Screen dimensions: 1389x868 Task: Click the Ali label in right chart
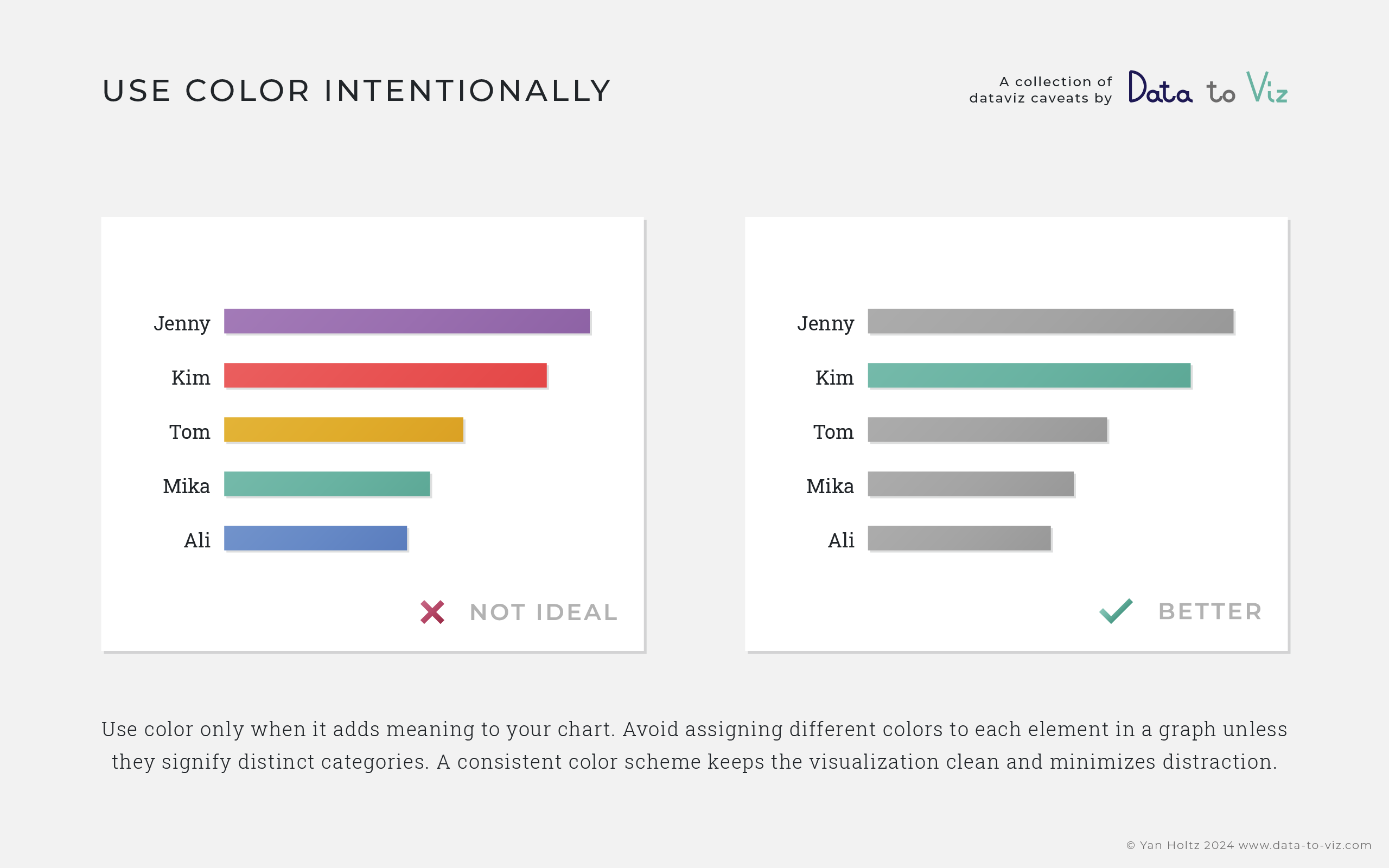(841, 540)
